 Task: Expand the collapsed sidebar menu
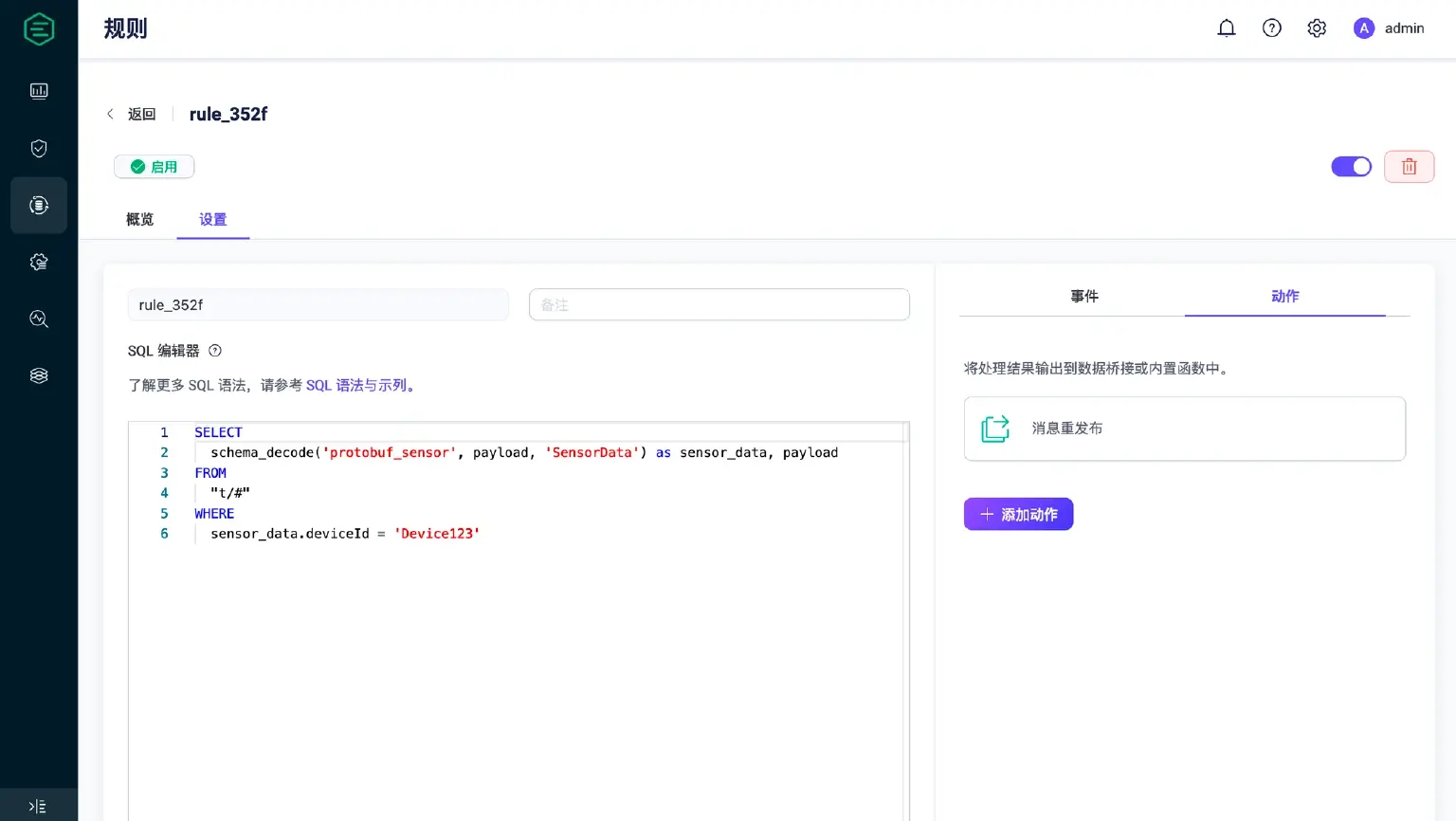(x=38, y=806)
